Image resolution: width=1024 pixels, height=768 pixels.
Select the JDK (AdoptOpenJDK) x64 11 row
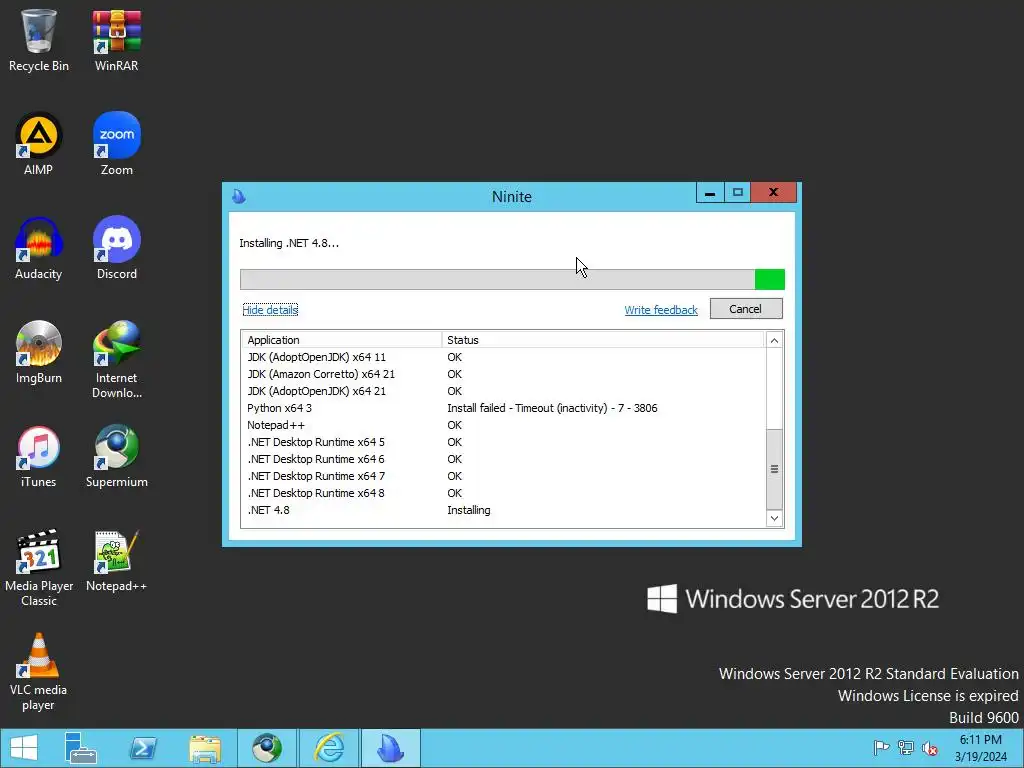[503, 357]
